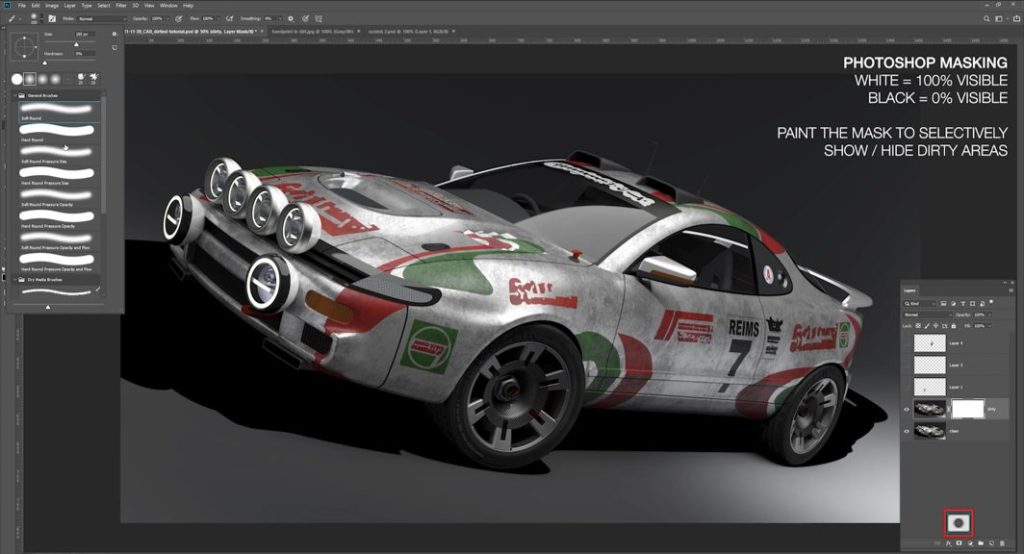This screenshot has height=554, width=1024.
Task: Select Soft Round Pressure Size brush
Action: [x=59, y=154]
